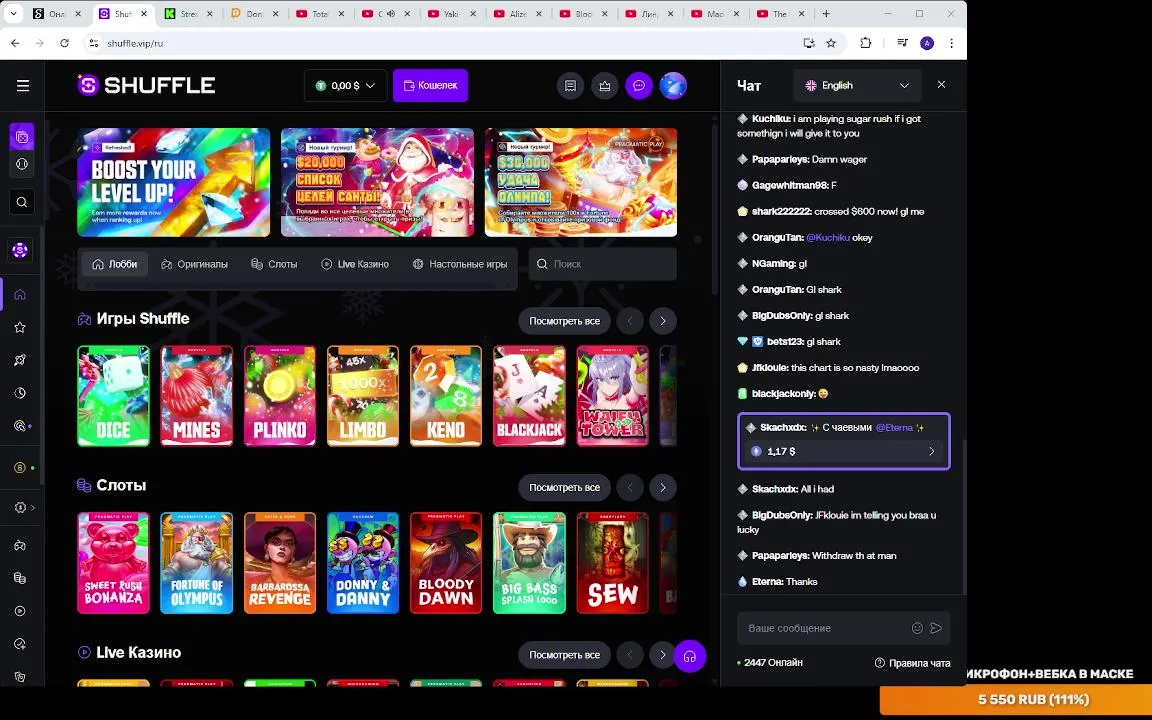Toggle the purple chat bubble icon
1152x720 pixels.
[x=639, y=86]
